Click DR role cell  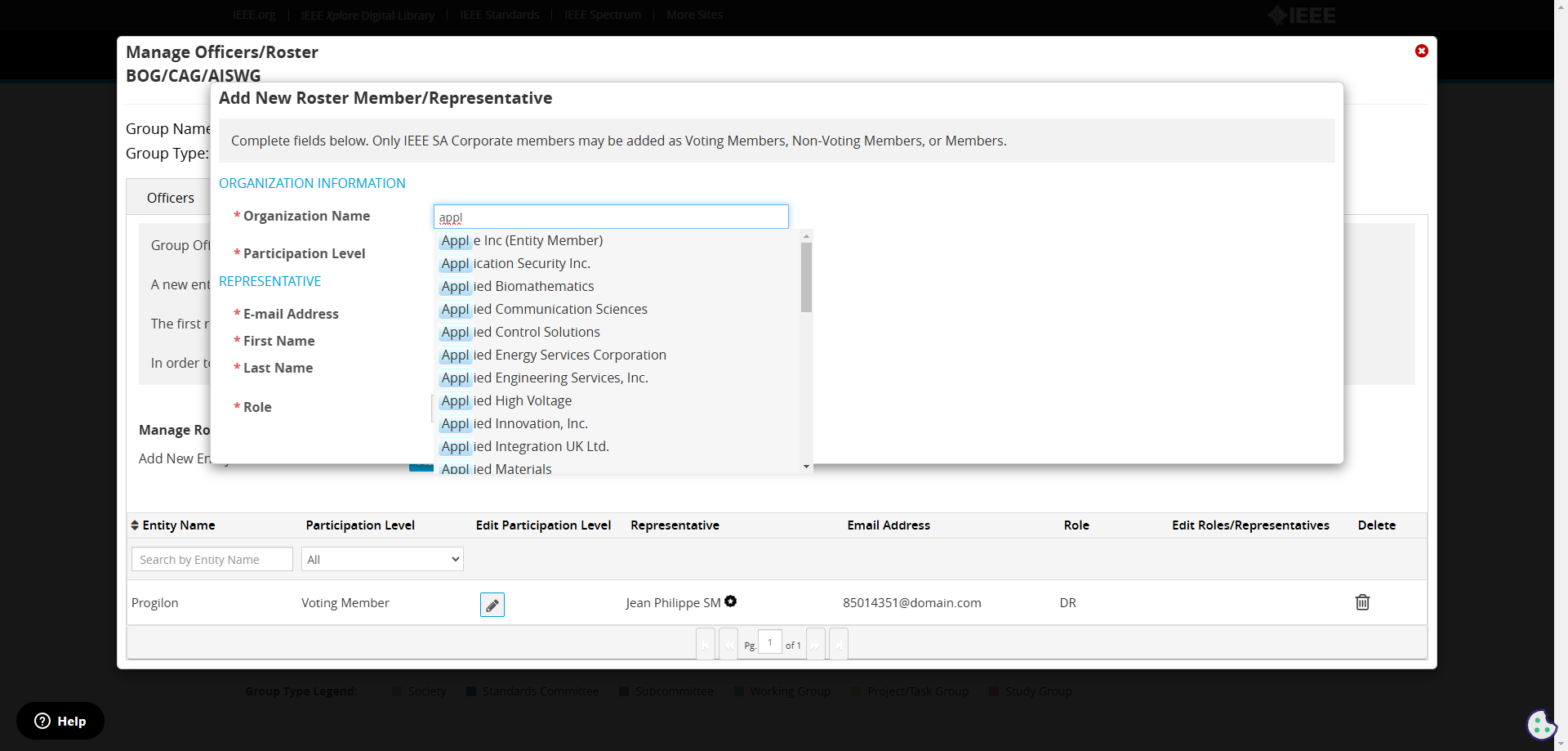coord(1068,602)
